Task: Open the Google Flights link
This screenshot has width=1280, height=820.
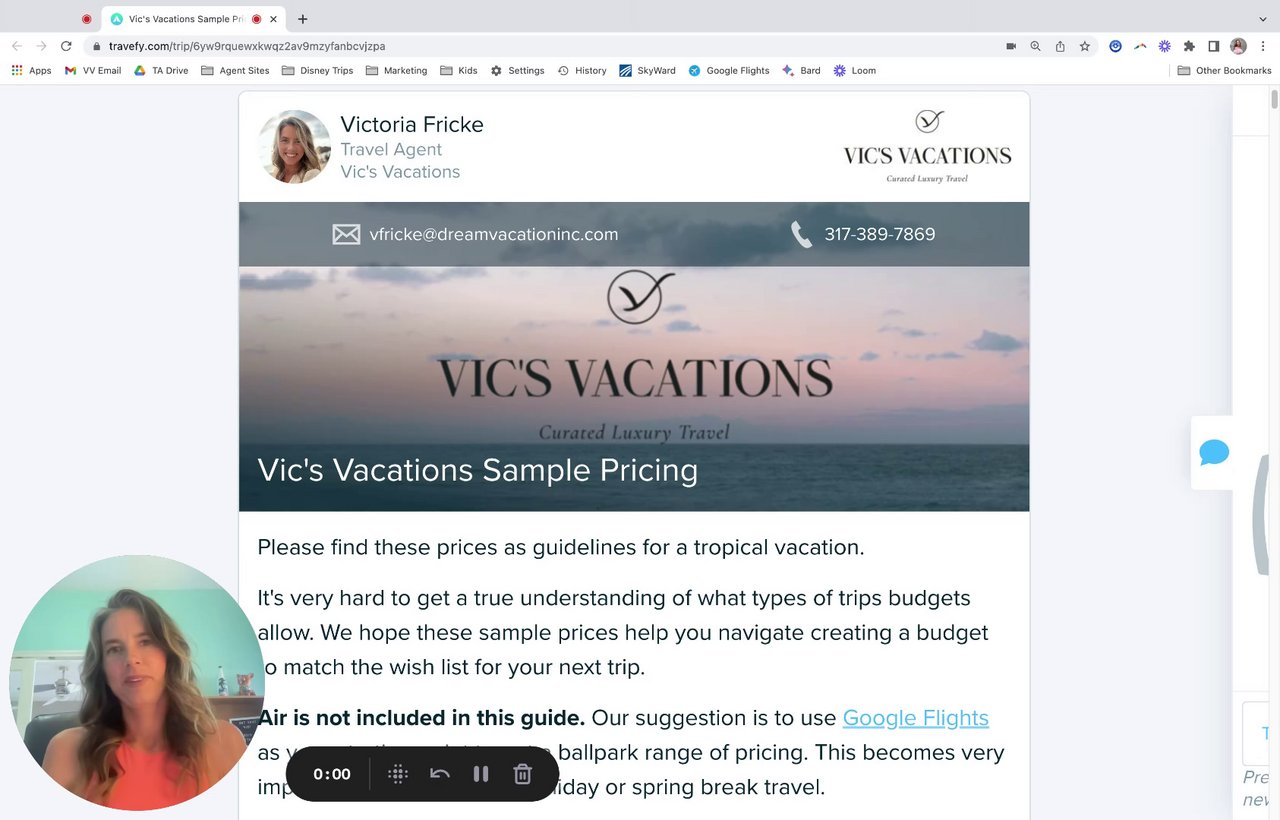Action: (915, 718)
